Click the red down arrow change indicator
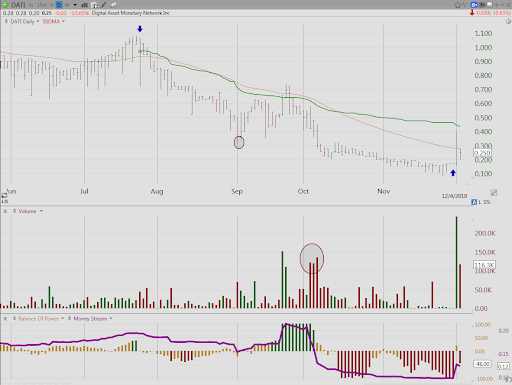The height and width of the screenshot is (385, 512). point(472,13)
